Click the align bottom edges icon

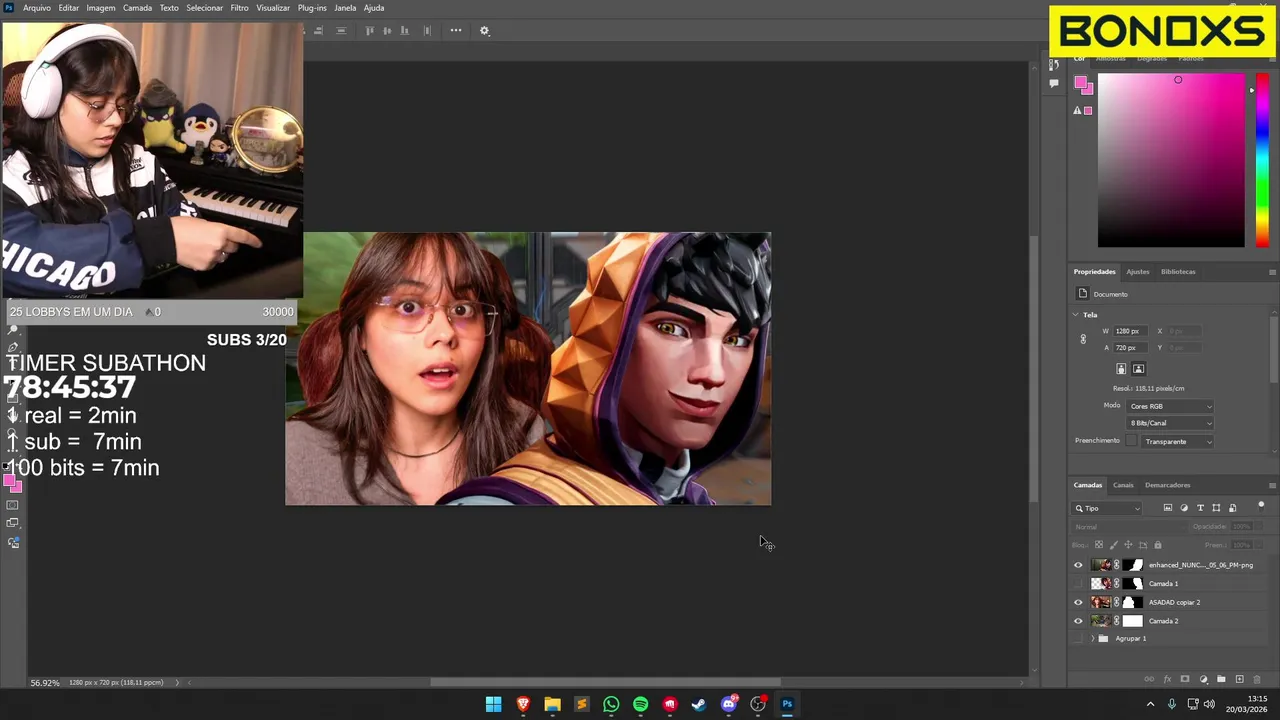pyautogui.click(x=404, y=30)
